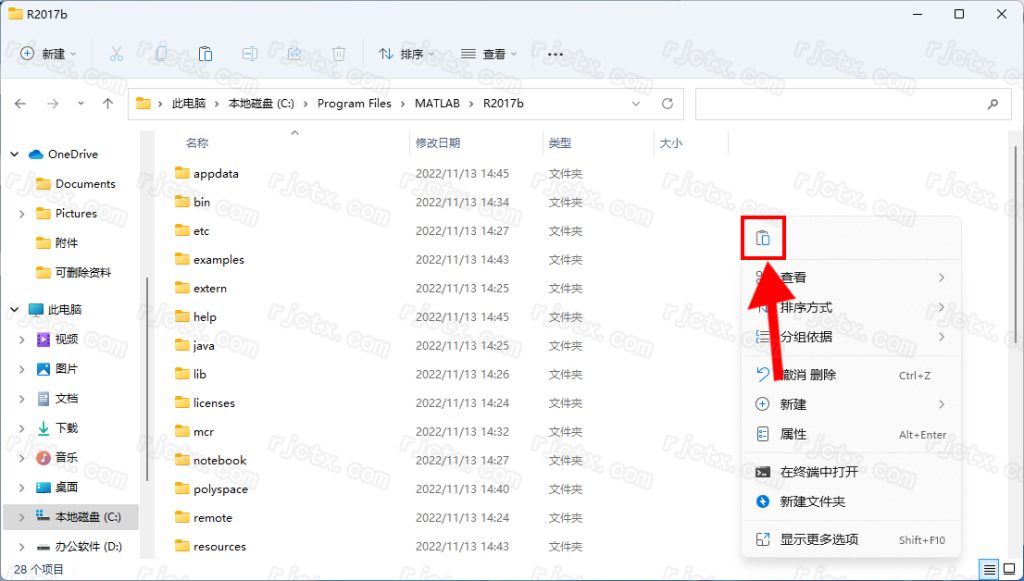Open the 新建 dropdown in toolbar

click(48, 54)
